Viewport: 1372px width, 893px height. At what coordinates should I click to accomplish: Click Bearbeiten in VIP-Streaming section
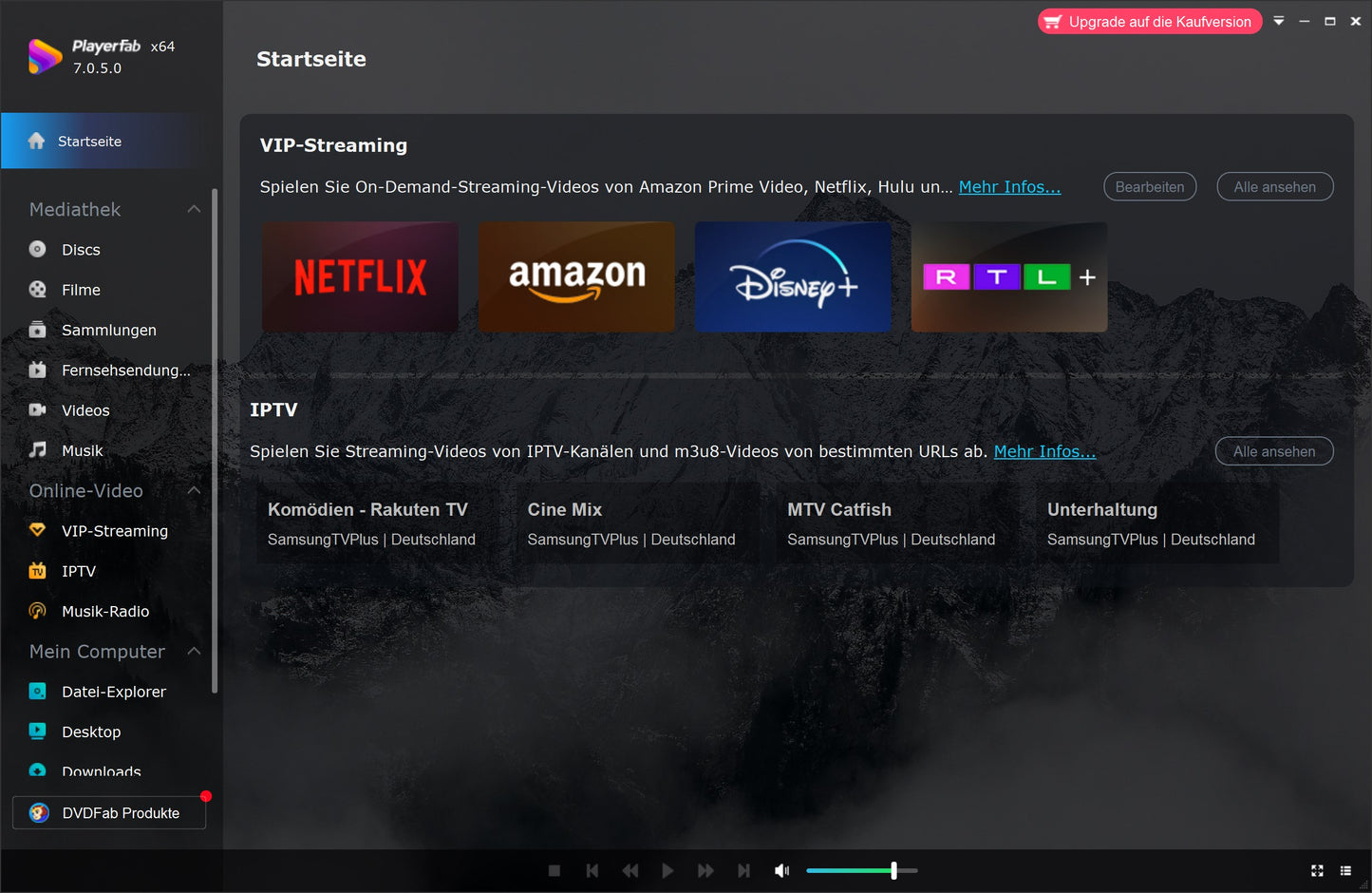1149,187
